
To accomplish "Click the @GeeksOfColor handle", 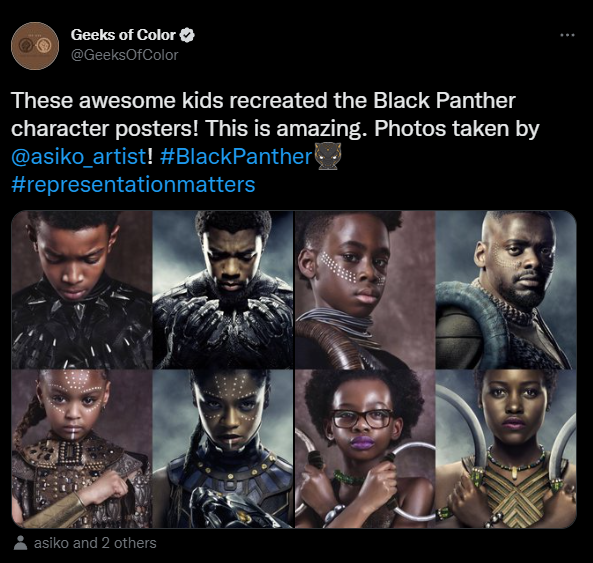I will (124, 55).
